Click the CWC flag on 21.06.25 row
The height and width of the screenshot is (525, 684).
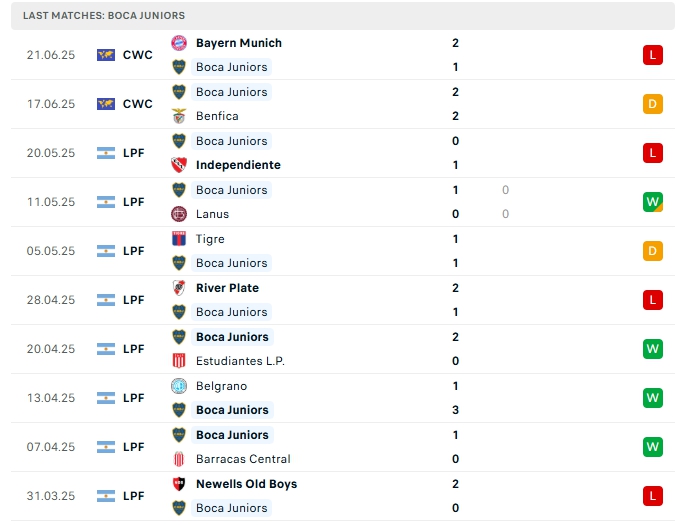point(106,55)
